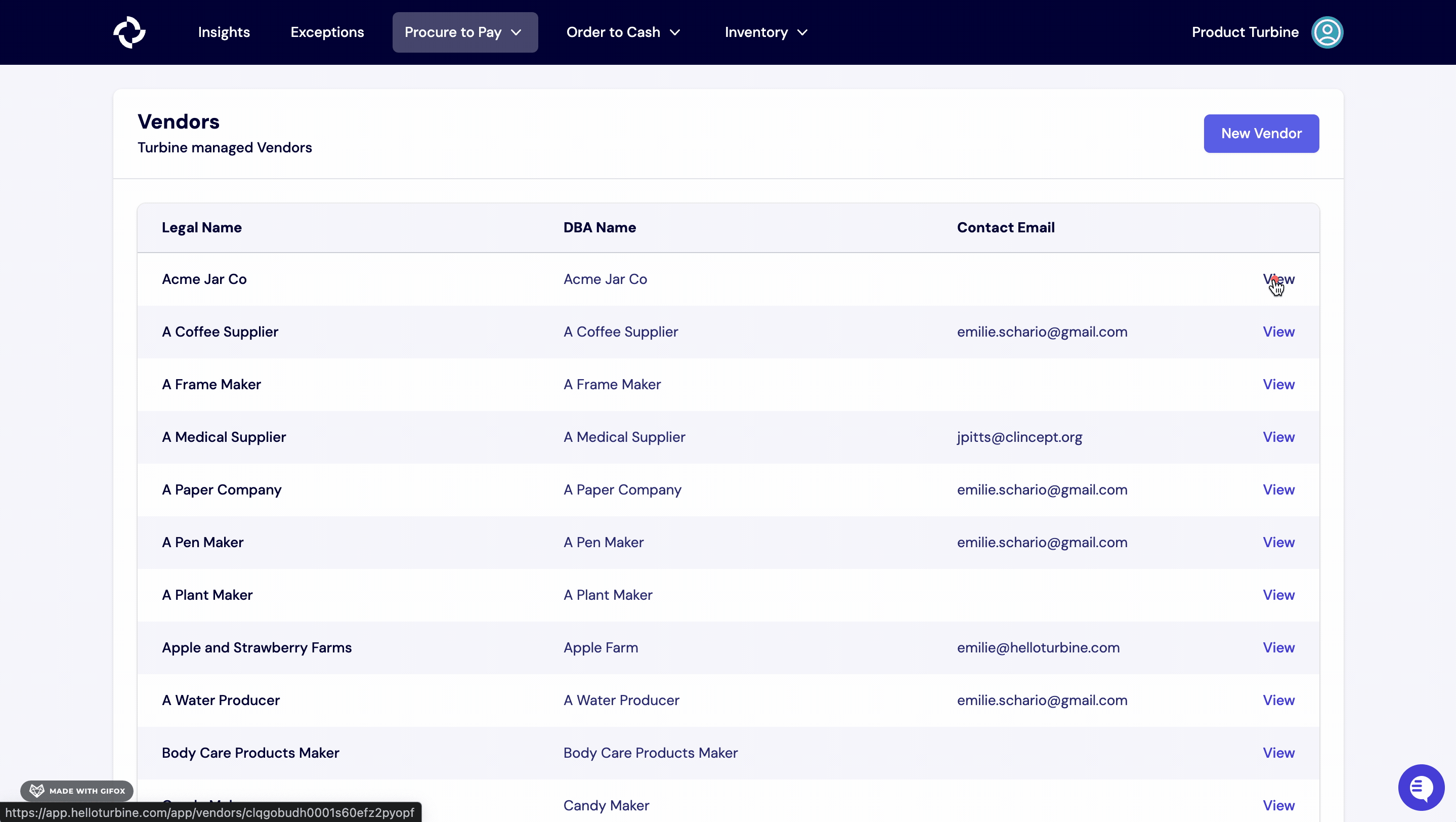Open Body Care Products Maker details
1456x822 pixels.
(x=1279, y=753)
